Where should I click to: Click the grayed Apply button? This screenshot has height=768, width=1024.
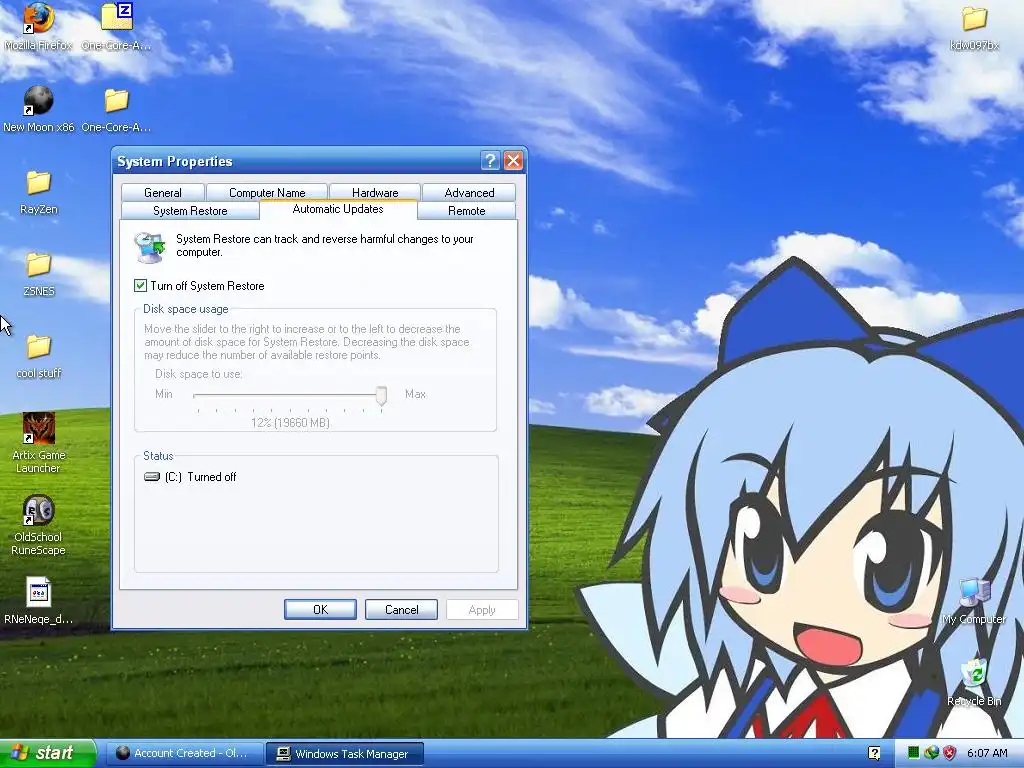coord(482,609)
